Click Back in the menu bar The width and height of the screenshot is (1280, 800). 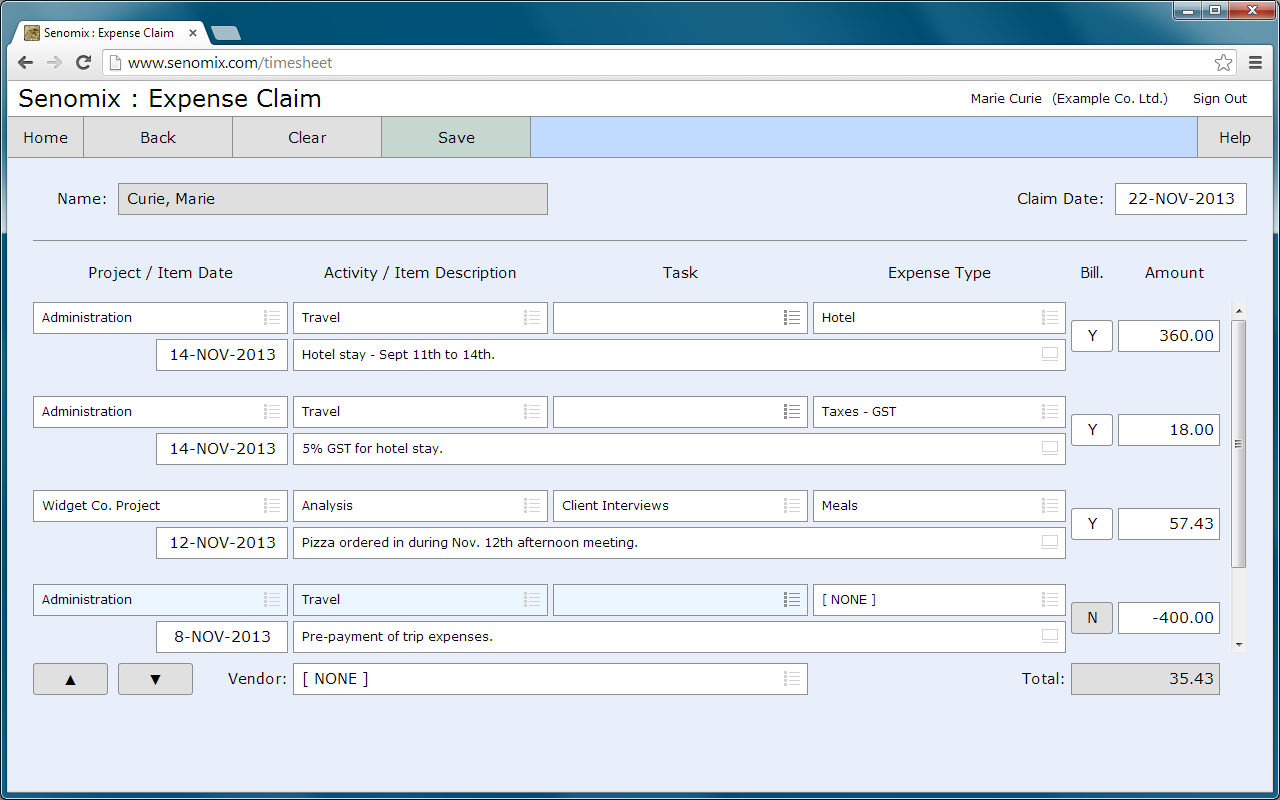tap(158, 138)
